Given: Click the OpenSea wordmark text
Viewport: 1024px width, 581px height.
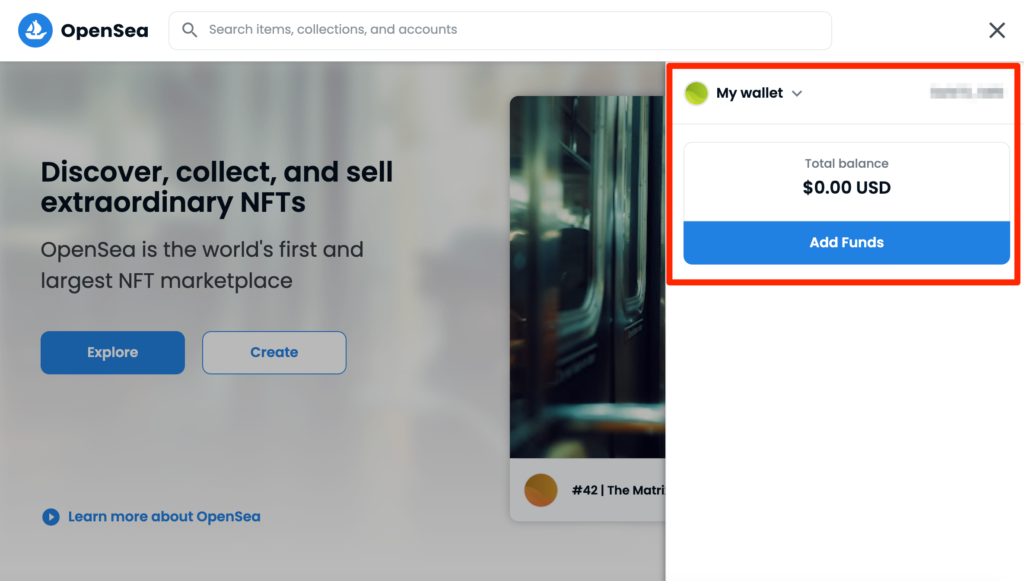Looking at the screenshot, I should click(x=104, y=31).
